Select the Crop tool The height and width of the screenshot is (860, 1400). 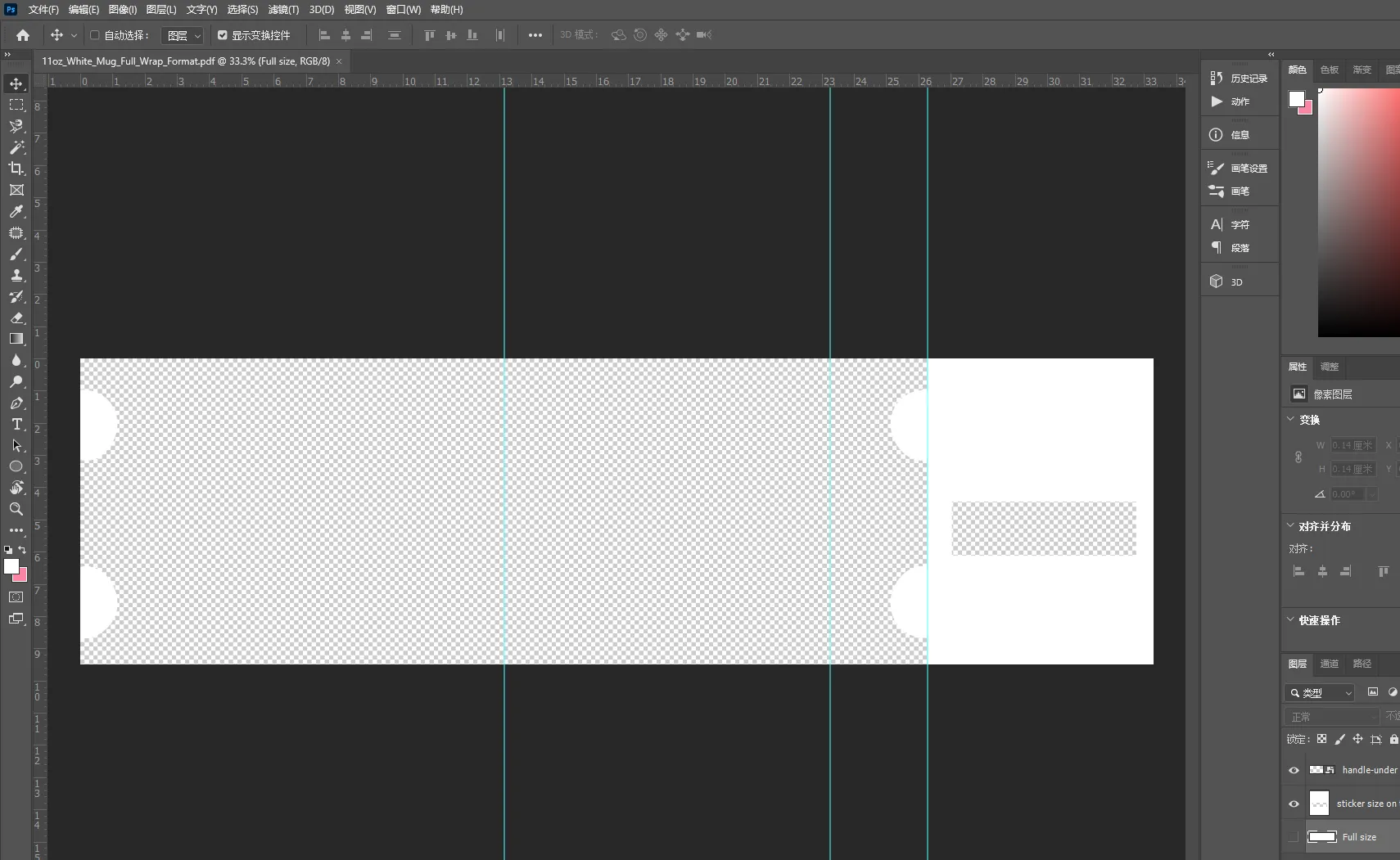(16, 169)
